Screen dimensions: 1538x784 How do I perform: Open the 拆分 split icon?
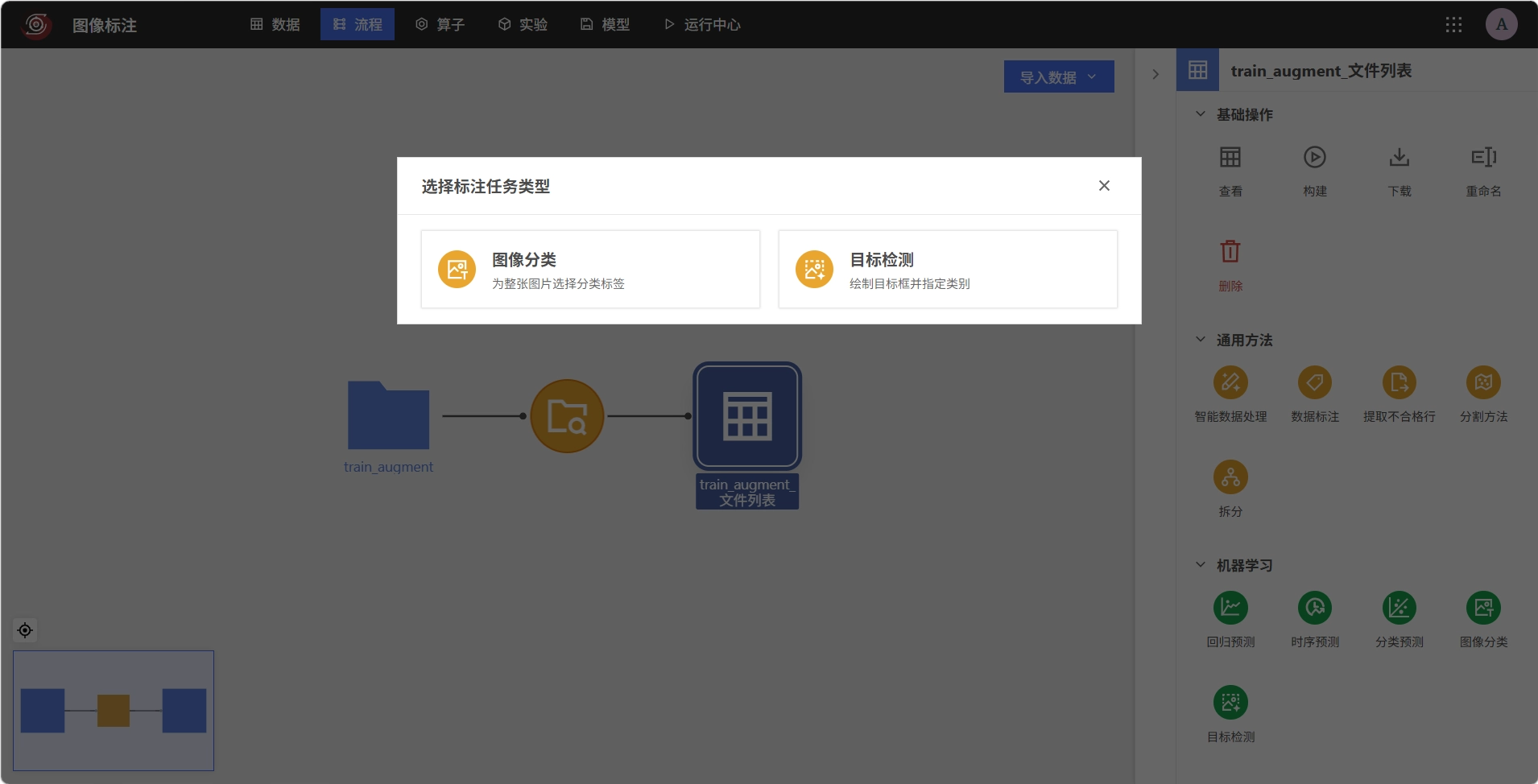(x=1230, y=477)
